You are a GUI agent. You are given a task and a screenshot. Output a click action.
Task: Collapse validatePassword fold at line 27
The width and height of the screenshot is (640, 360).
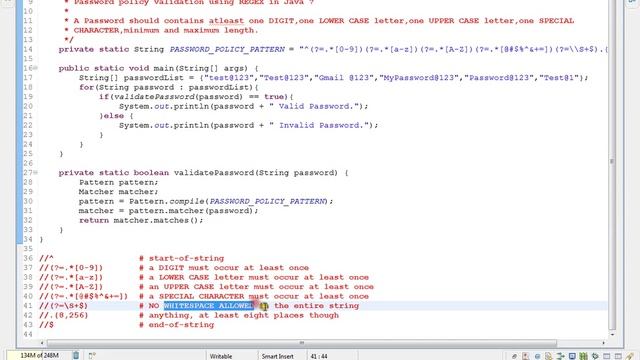tap(36, 173)
